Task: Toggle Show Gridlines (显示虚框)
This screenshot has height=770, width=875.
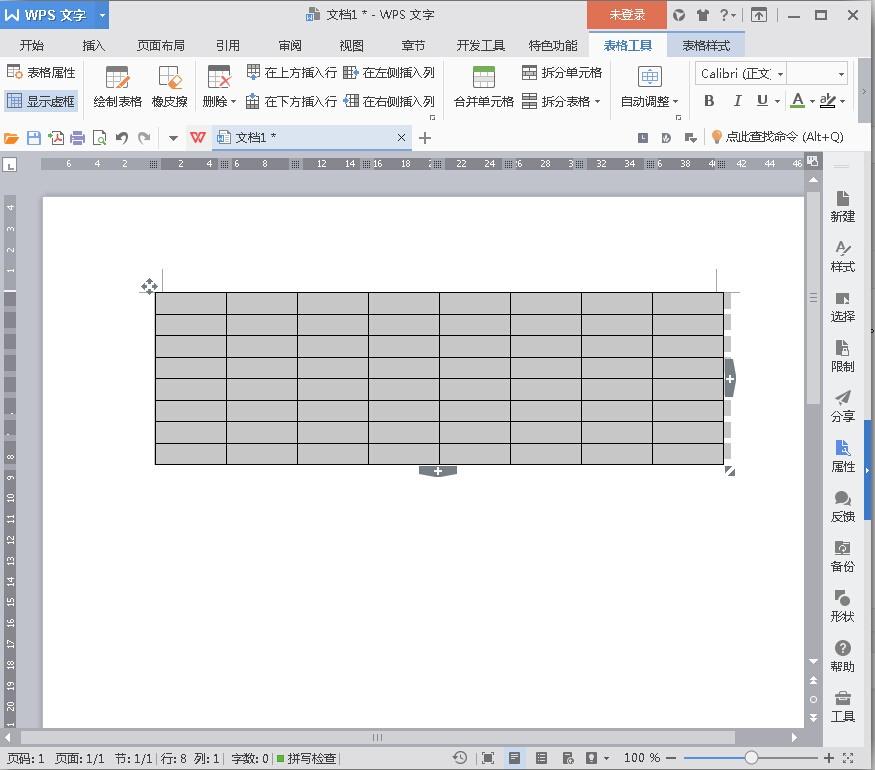Action: click(x=41, y=101)
